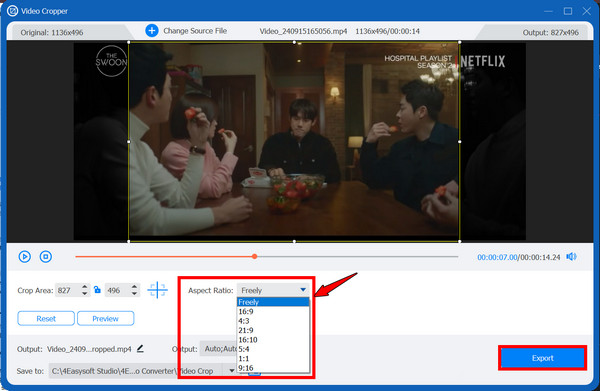This screenshot has width=600, height=391.
Task: Click the current time 00:00:07.00
Action: click(x=497, y=257)
